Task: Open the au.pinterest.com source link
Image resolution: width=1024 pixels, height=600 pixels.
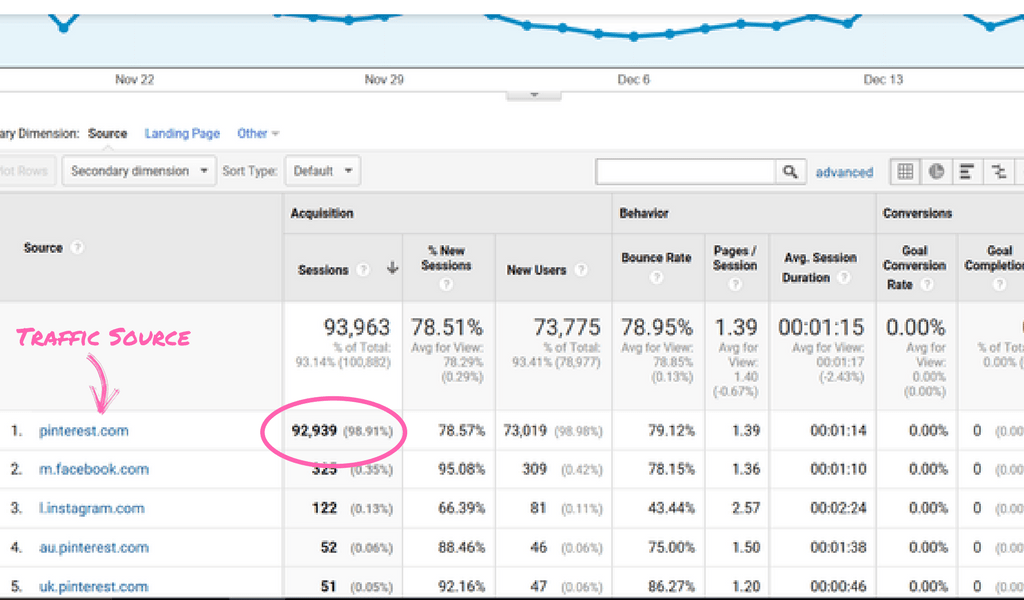Action: click(x=93, y=548)
